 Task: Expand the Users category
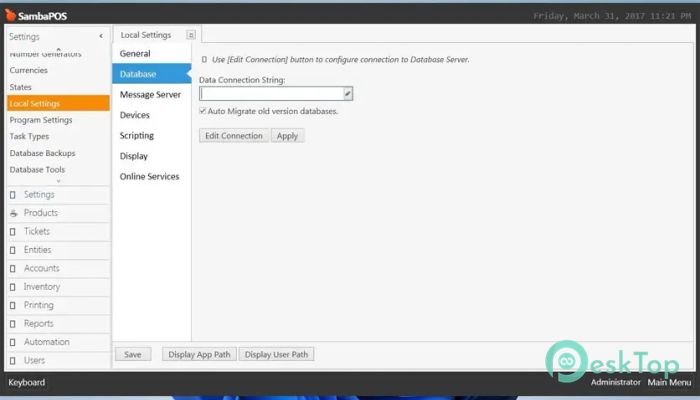pos(58,360)
